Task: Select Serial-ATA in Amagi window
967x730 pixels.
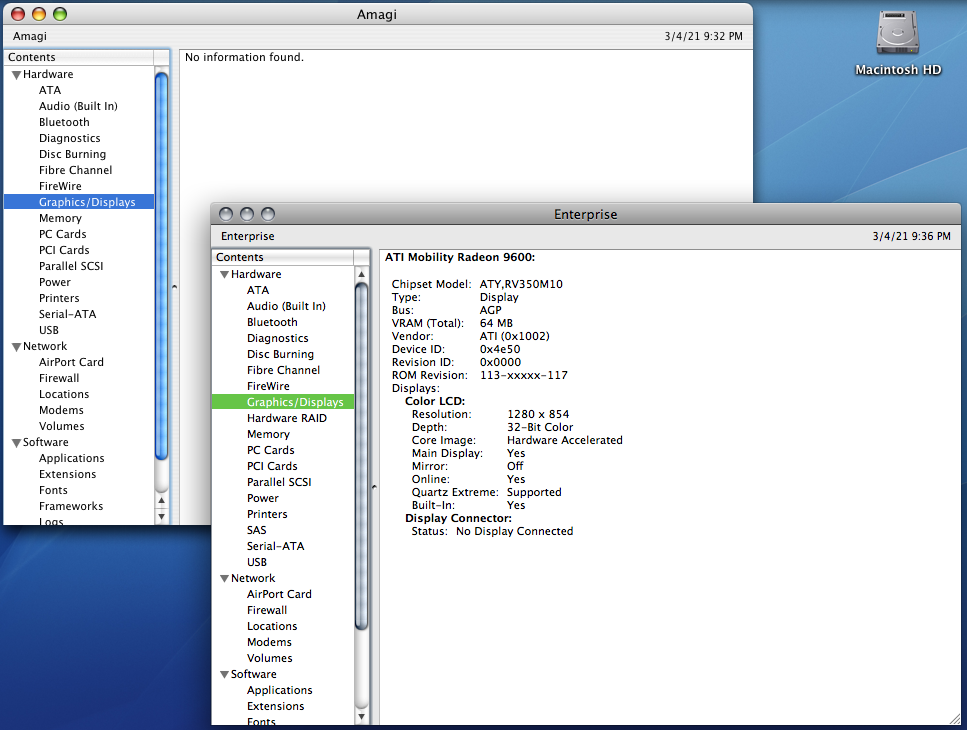Action: [x=68, y=314]
